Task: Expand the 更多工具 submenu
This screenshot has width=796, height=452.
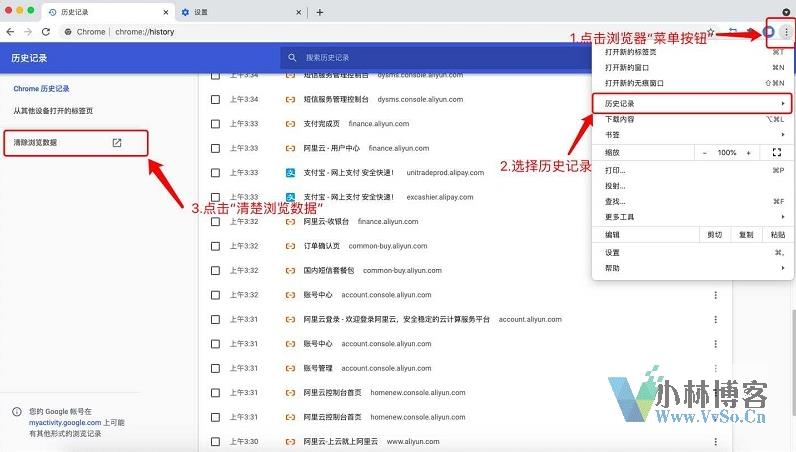Action: (693, 217)
